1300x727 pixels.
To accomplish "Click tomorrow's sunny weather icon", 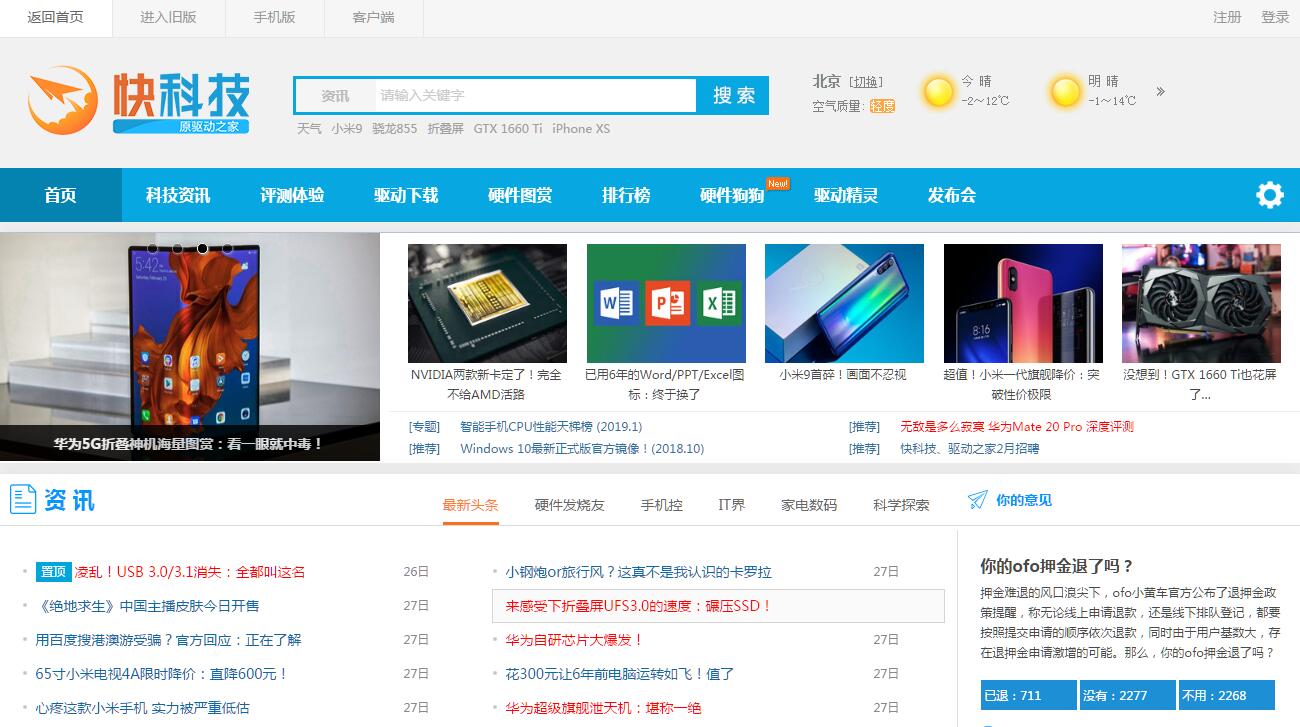I will coord(1065,92).
